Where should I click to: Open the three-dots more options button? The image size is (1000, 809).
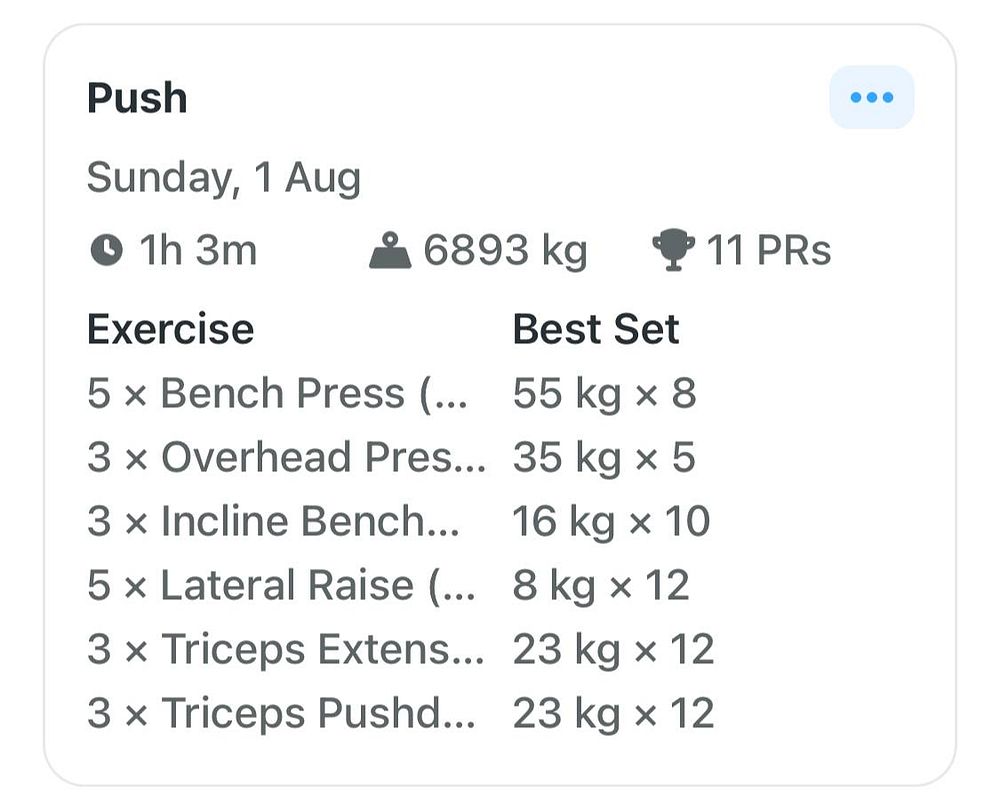[871, 97]
